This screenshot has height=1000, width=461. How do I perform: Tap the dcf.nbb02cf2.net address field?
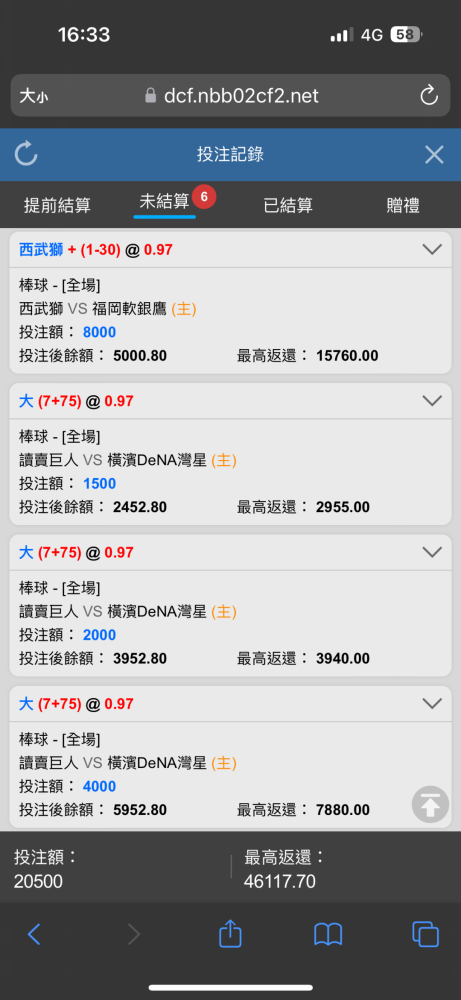tap(231, 96)
